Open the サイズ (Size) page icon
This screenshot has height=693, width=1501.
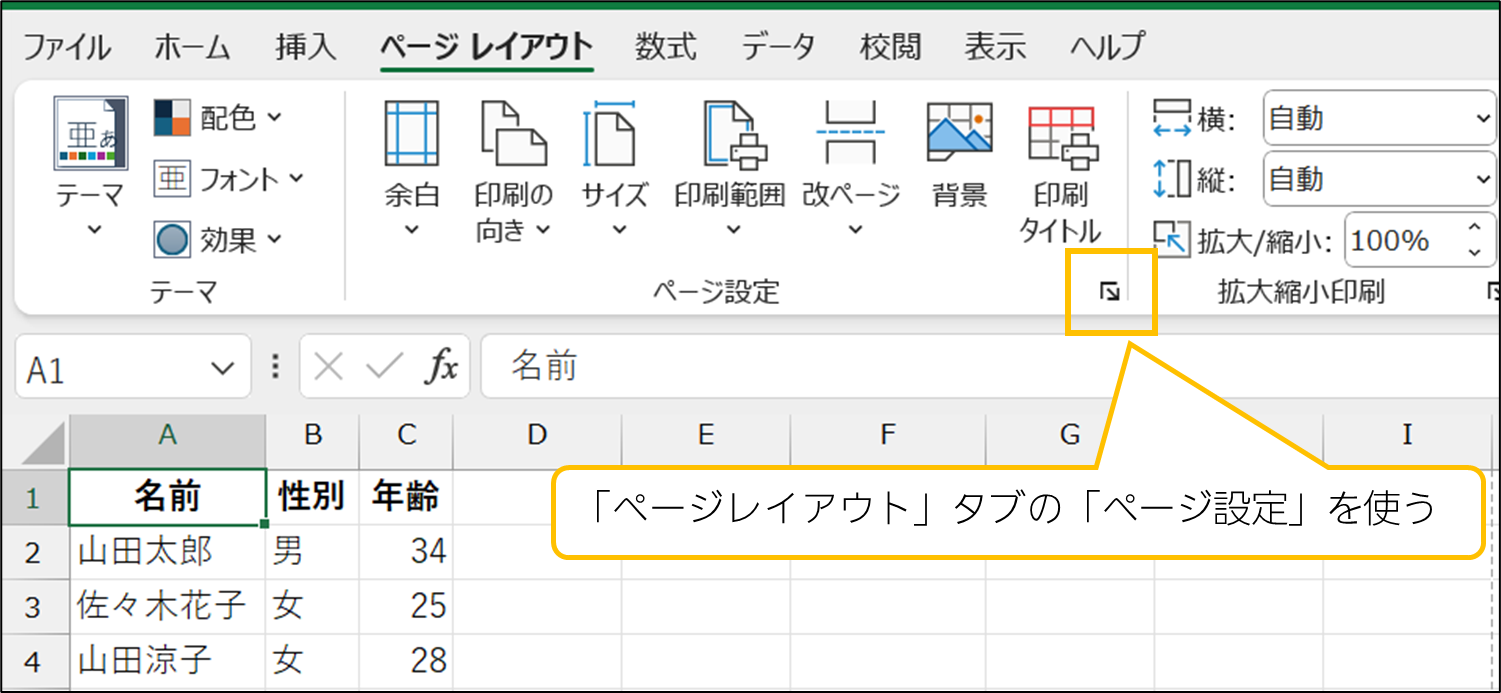tap(614, 134)
